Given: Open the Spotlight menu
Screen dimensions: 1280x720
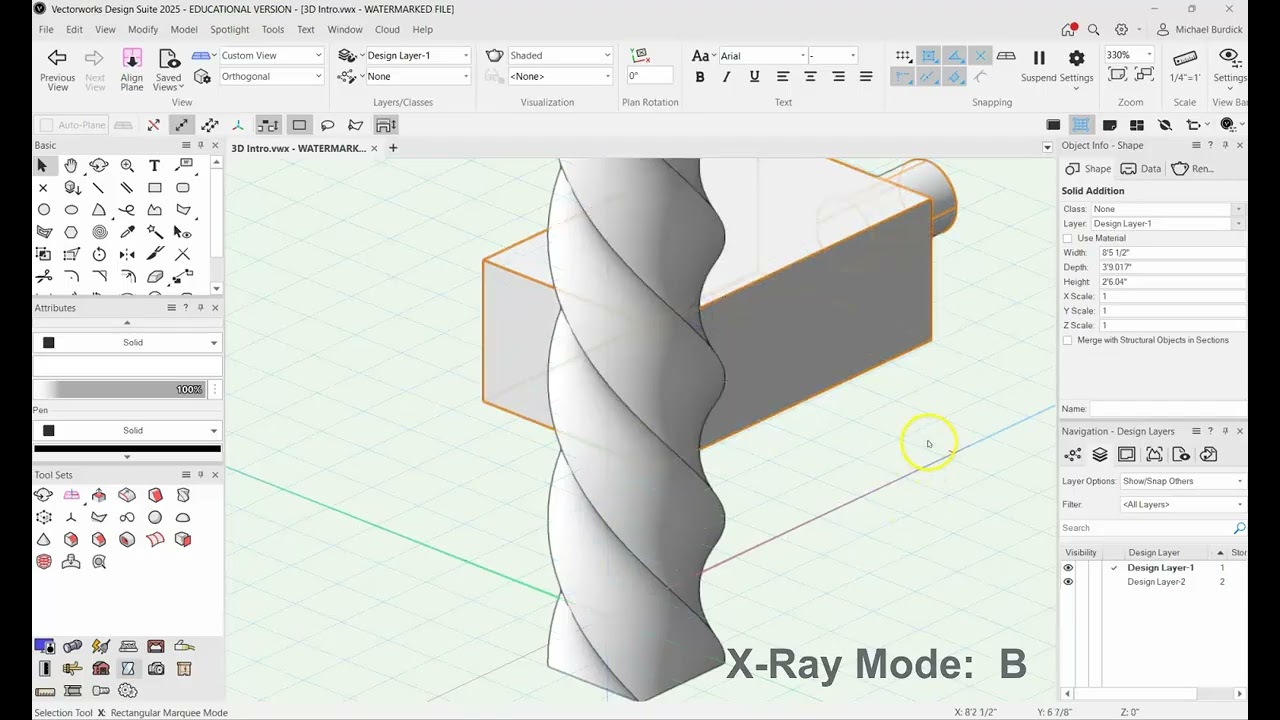Looking at the screenshot, I should (229, 30).
